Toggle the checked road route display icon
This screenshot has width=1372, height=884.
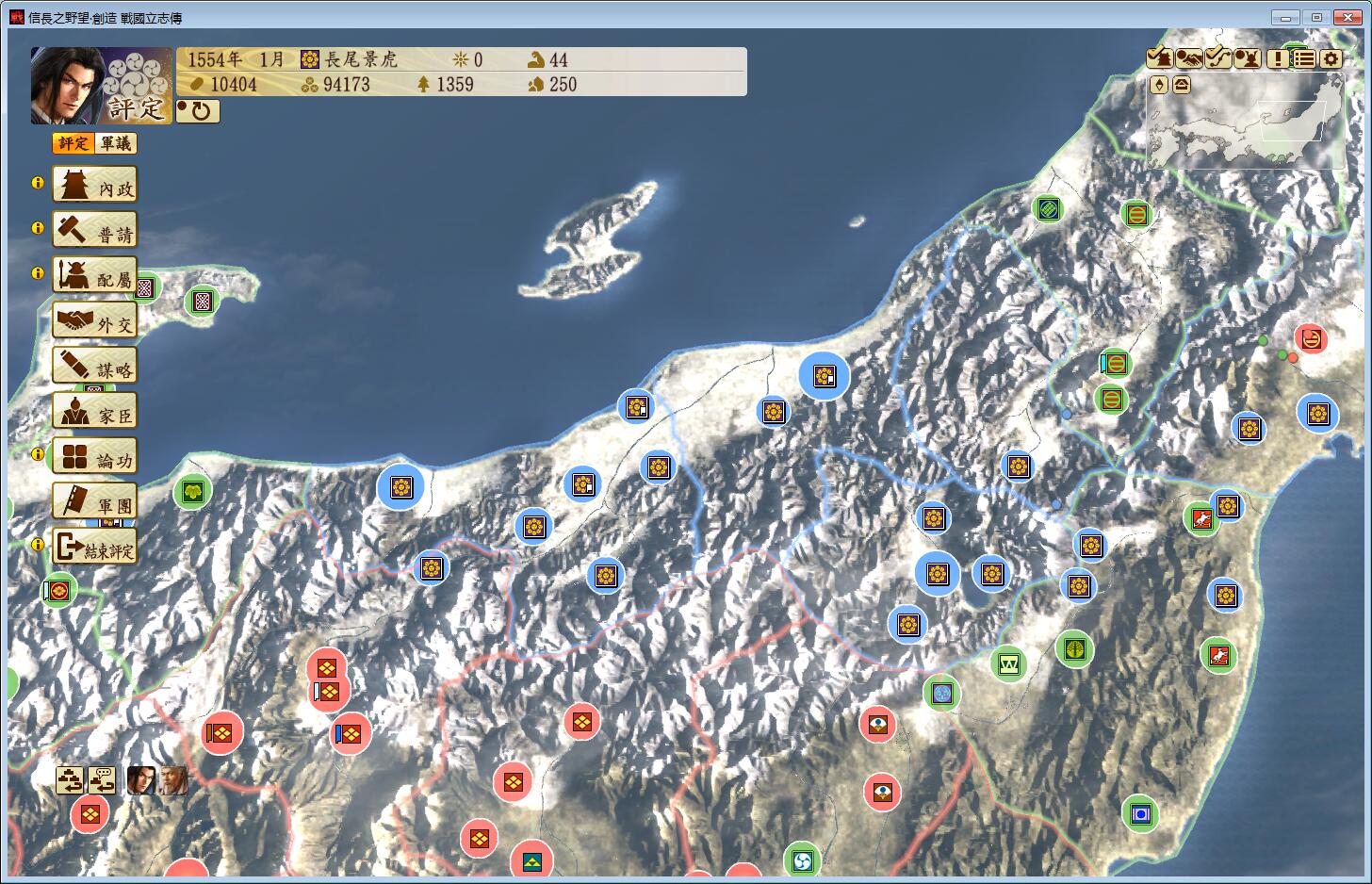1218,58
